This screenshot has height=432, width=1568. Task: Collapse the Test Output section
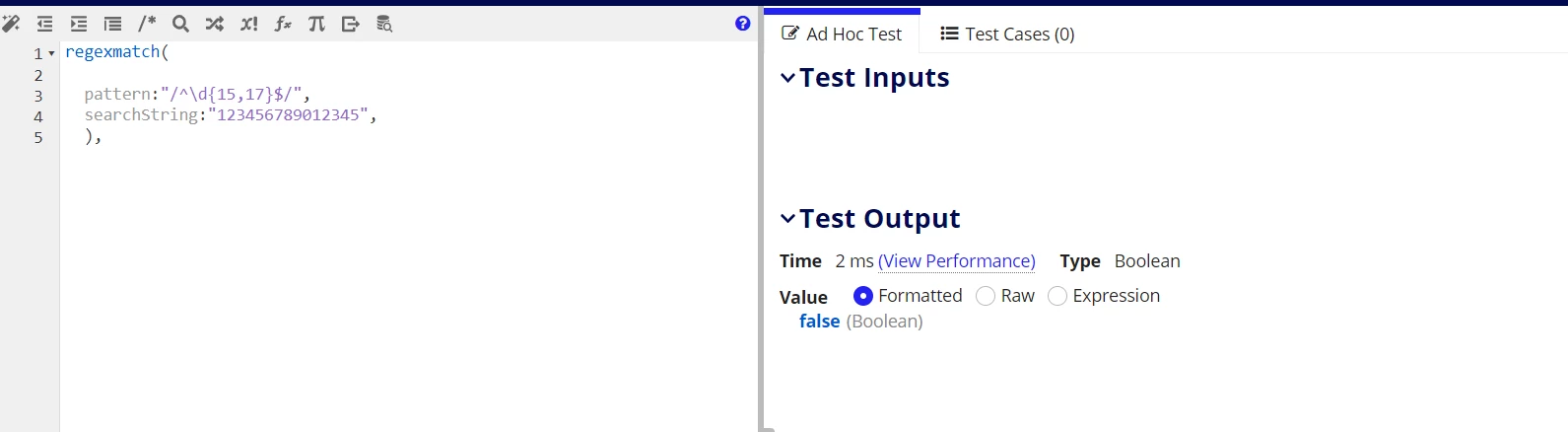787,219
